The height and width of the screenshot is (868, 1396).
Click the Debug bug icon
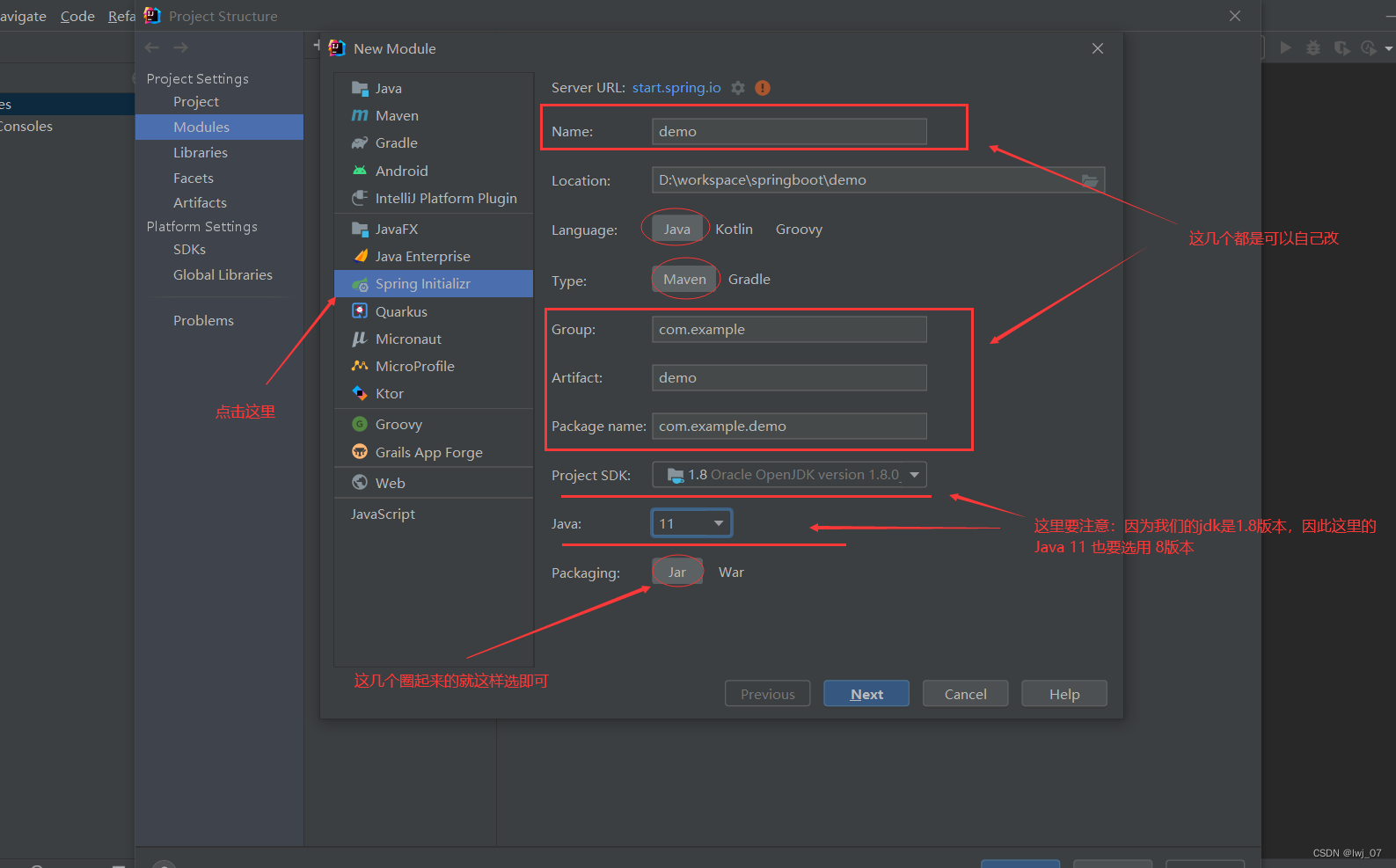tap(1313, 47)
